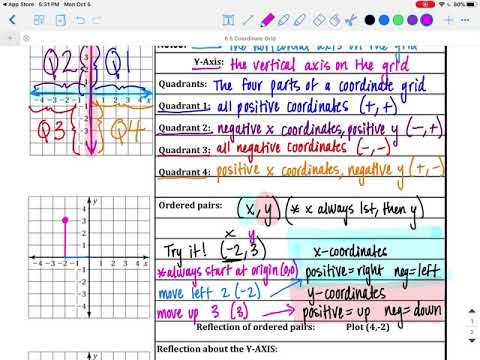Choose the black ink color

tap(370, 20)
